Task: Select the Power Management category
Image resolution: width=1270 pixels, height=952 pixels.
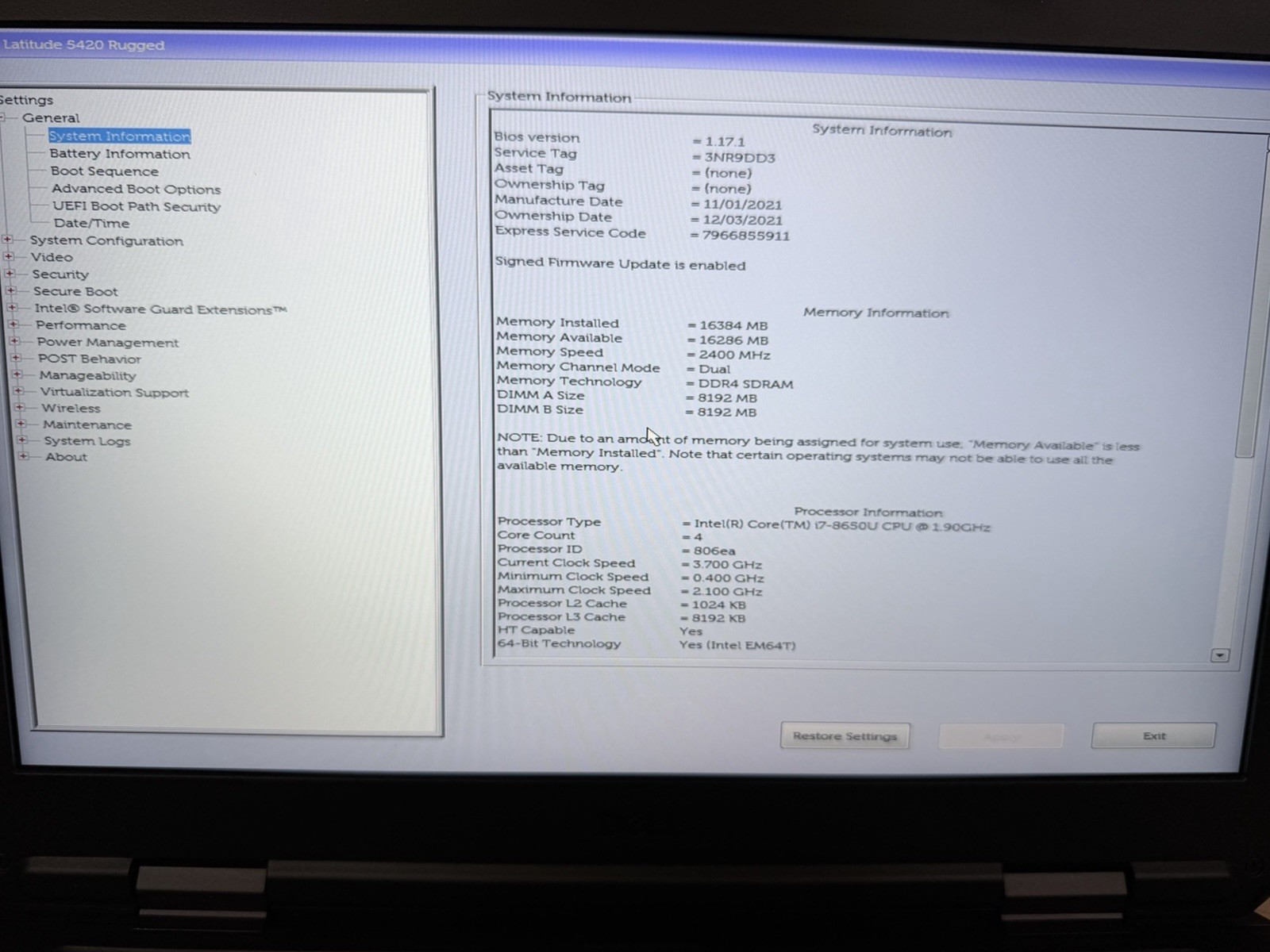Action: pos(108,343)
